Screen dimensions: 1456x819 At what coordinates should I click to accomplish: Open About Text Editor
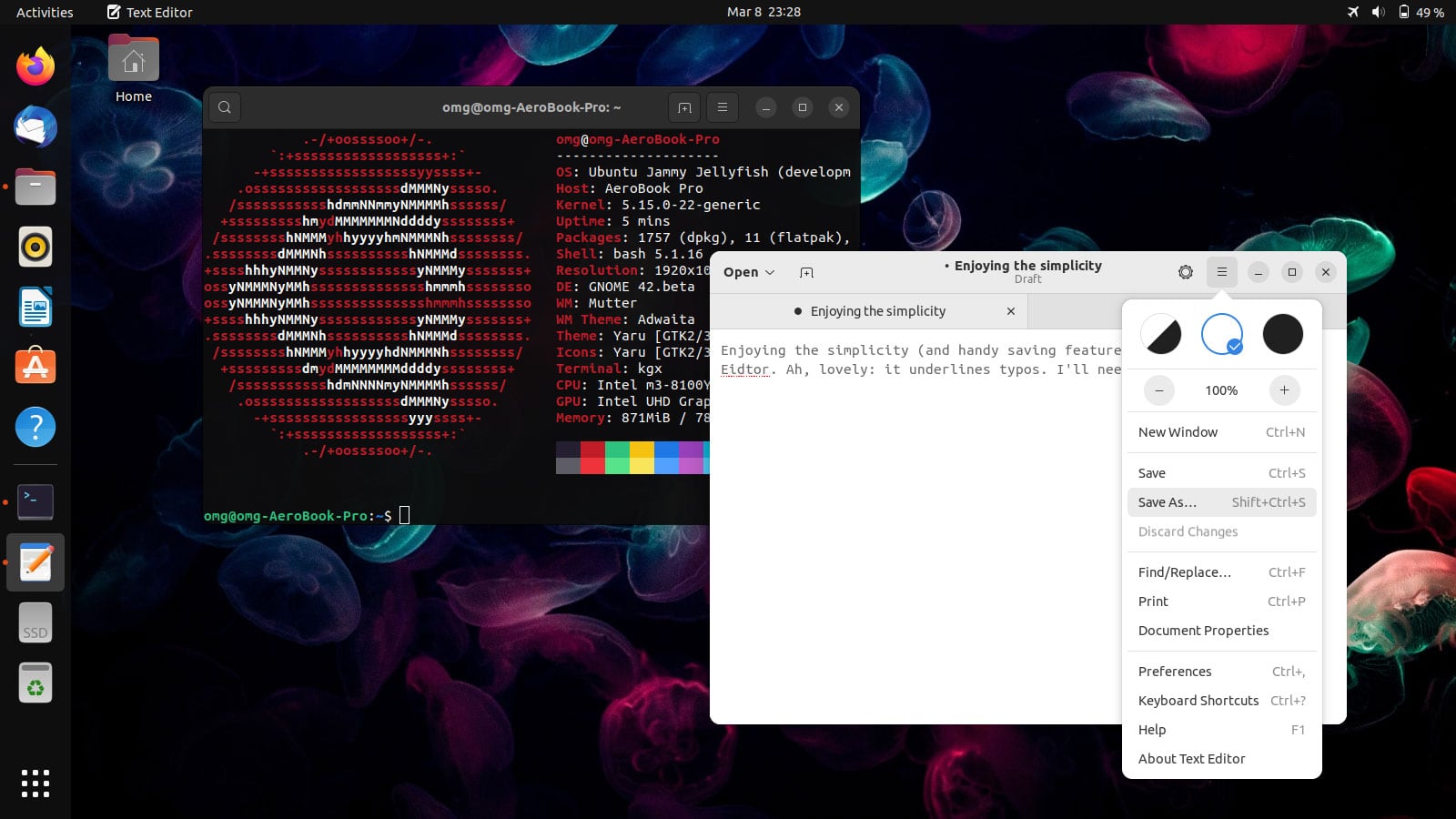pos(1221,759)
